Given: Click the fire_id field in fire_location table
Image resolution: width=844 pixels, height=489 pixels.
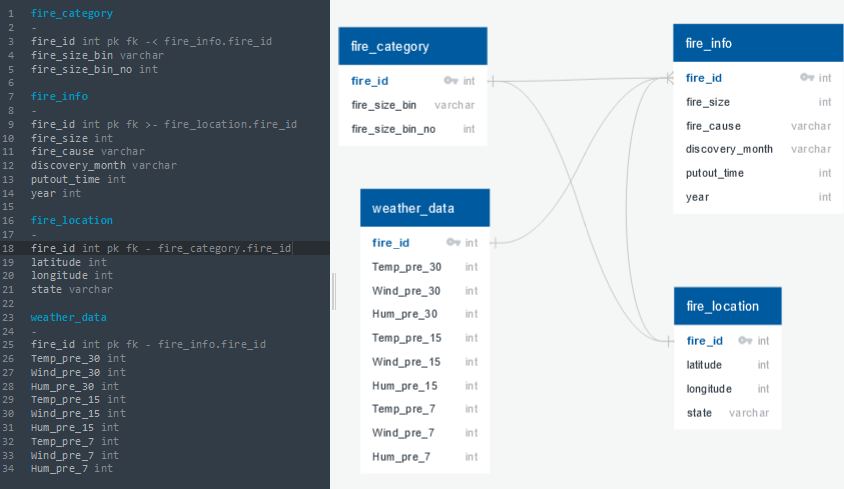Looking at the screenshot, I should pos(727,341).
